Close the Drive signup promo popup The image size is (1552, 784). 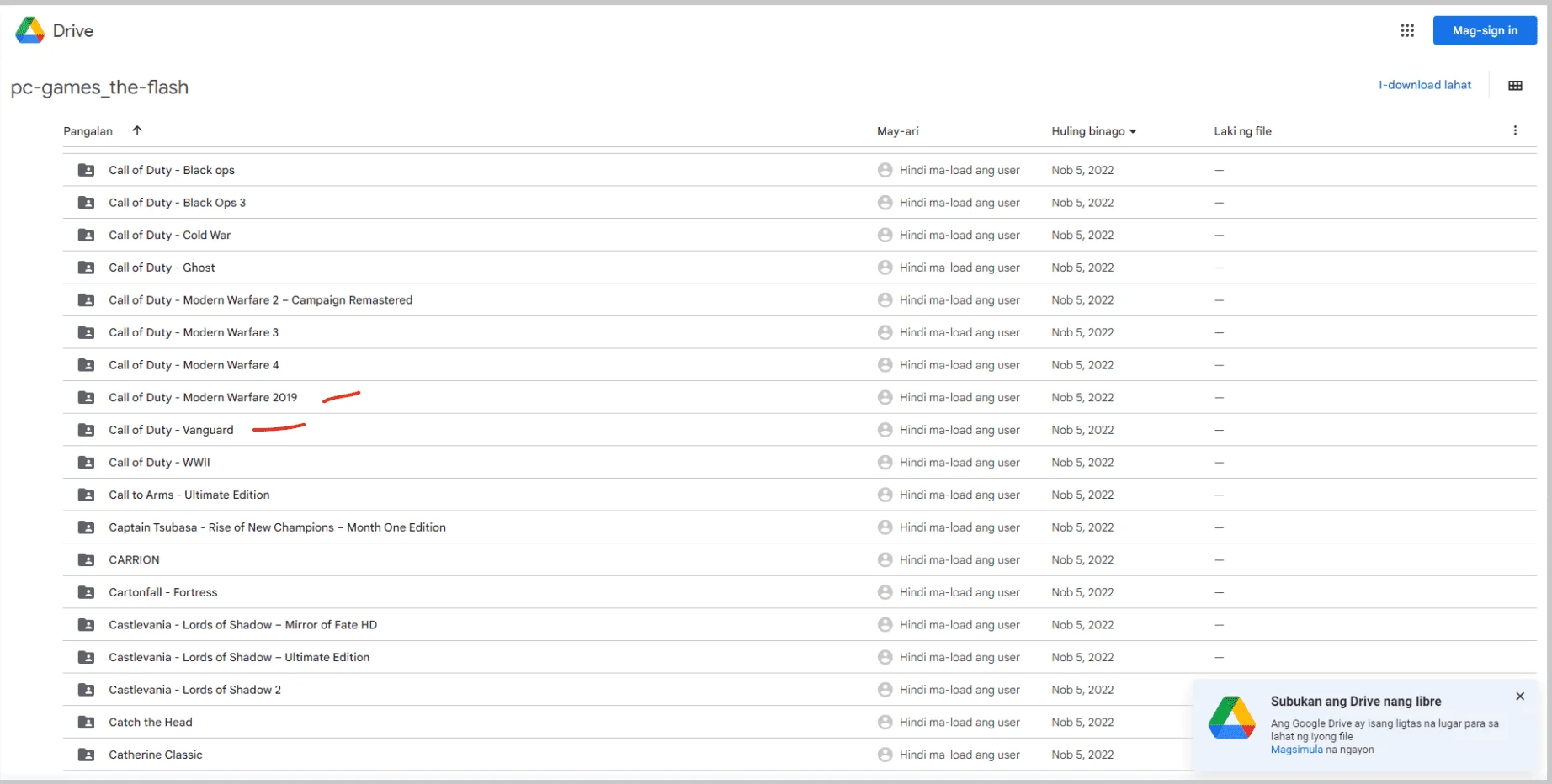pyautogui.click(x=1520, y=697)
